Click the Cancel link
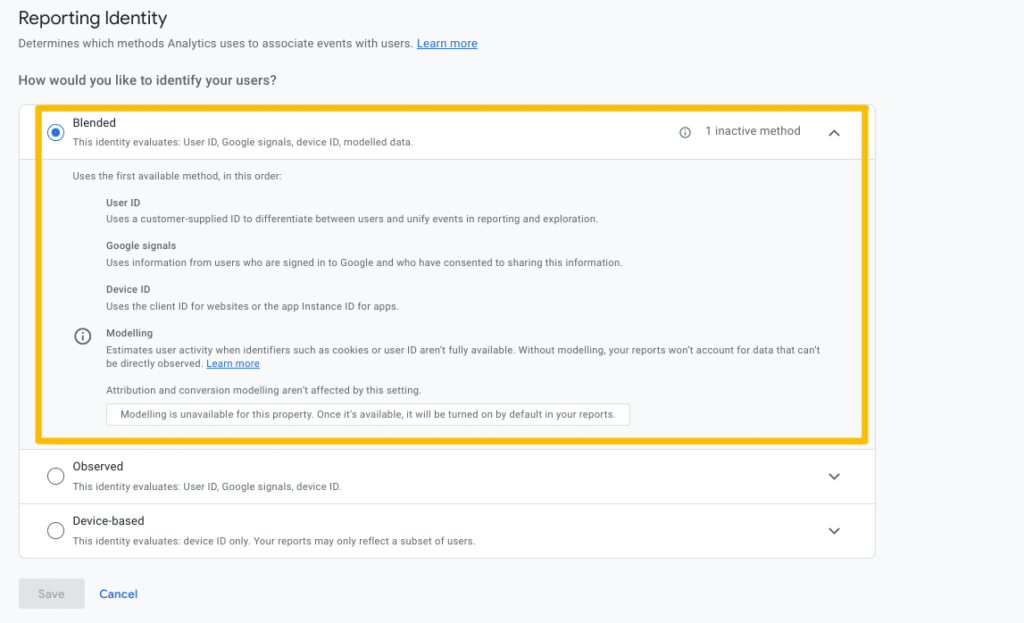The width and height of the screenshot is (1024, 623). coord(118,594)
